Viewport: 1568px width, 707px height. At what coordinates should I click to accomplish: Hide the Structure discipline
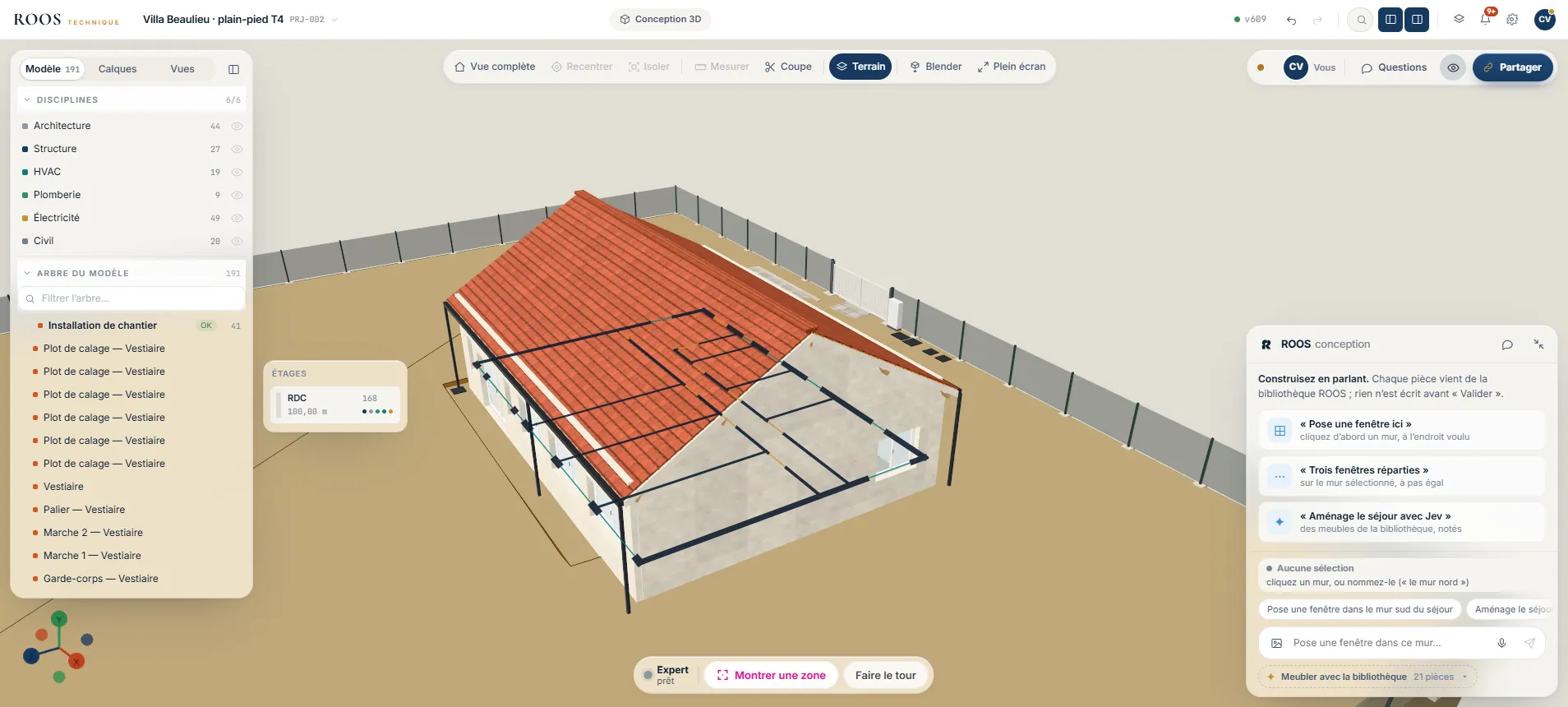237,149
